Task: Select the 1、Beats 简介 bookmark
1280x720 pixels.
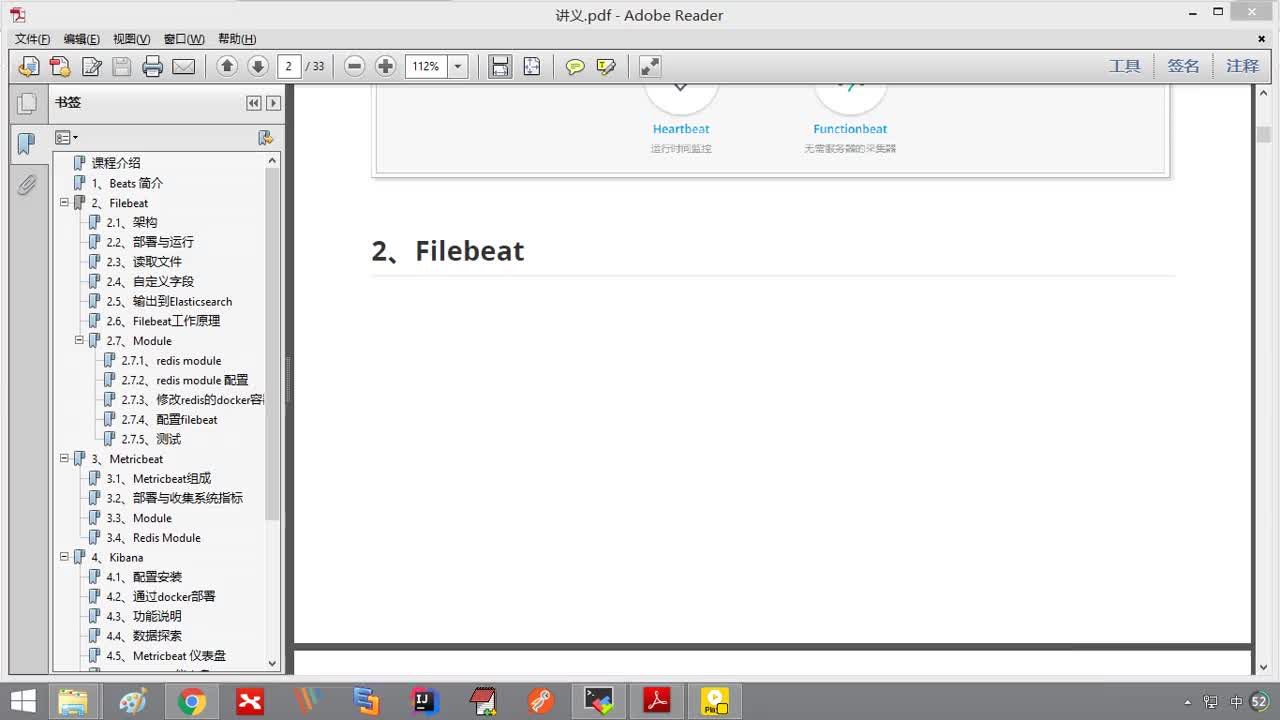Action: [x=127, y=183]
